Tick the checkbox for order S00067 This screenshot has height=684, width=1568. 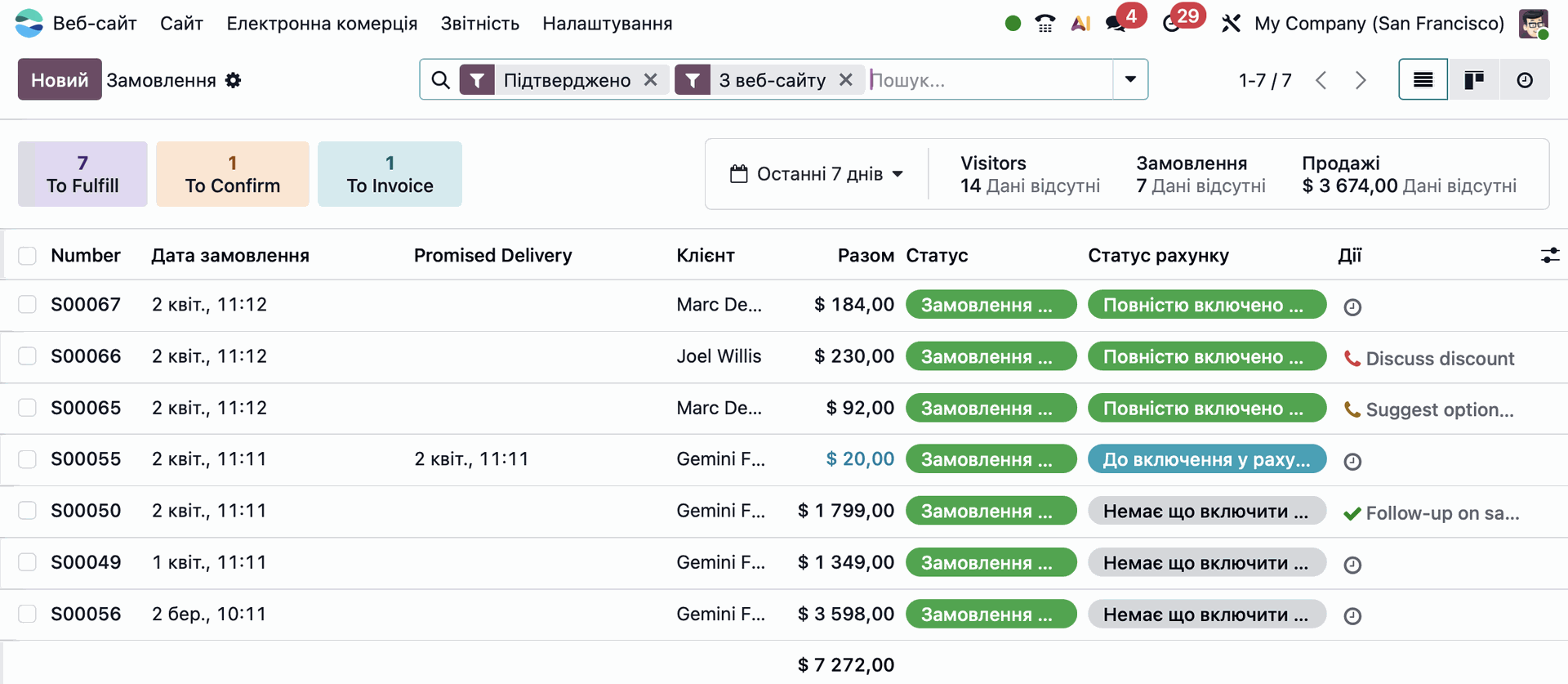tap(28, 305)
